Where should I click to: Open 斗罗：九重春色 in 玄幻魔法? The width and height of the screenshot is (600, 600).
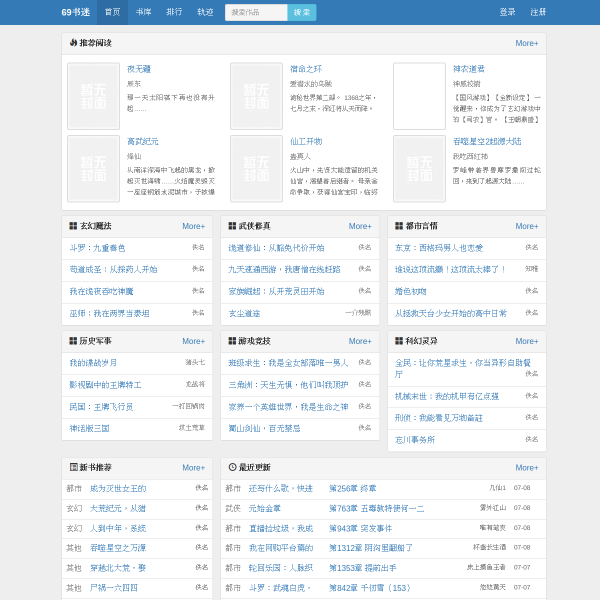(x=97, y=248)
